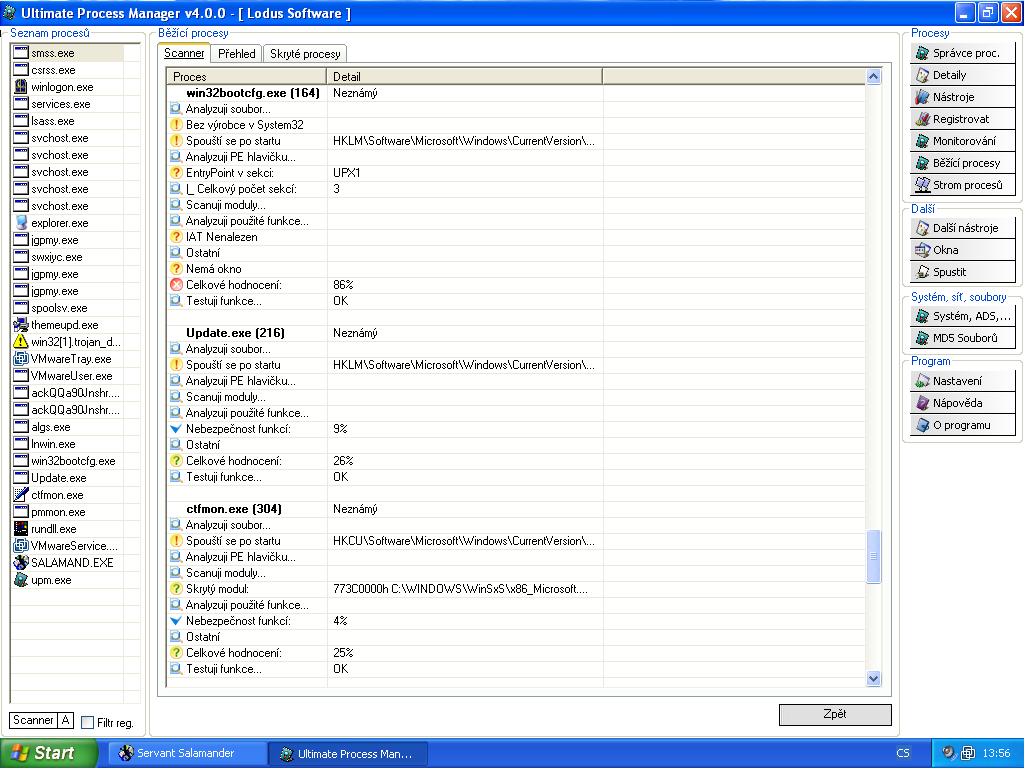The height and width of the screenshot is (768, 1024).
Task: Click the Nástroje tools button
Action: 963,97
